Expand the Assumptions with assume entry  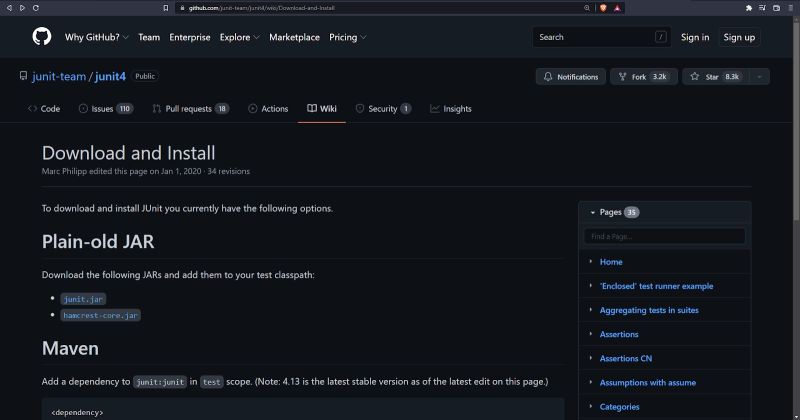(591, 382)
